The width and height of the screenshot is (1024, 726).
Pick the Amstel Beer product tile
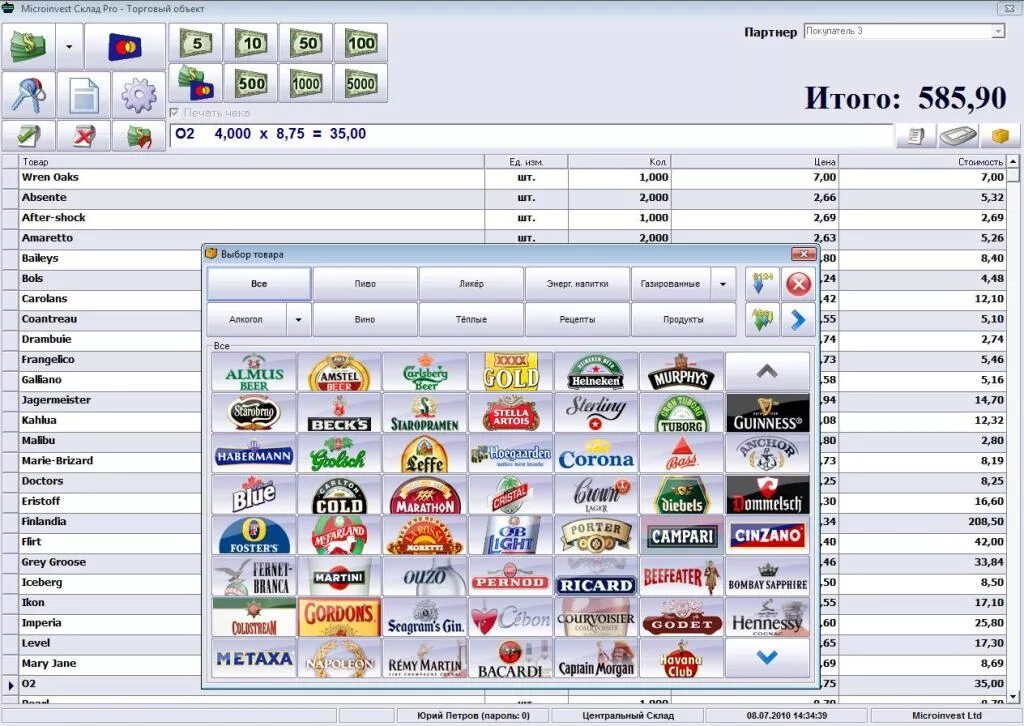(339, 371)
